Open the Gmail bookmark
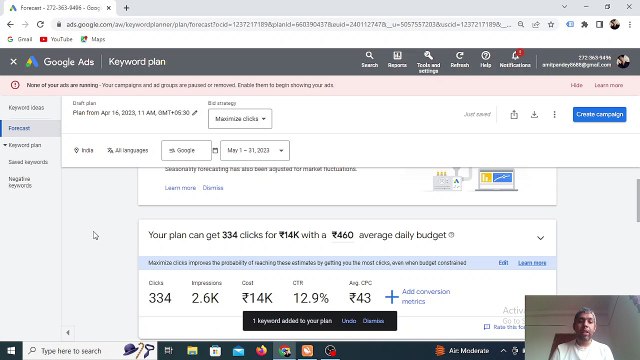This screenshot has width=640, height=360. pos(20,39)
